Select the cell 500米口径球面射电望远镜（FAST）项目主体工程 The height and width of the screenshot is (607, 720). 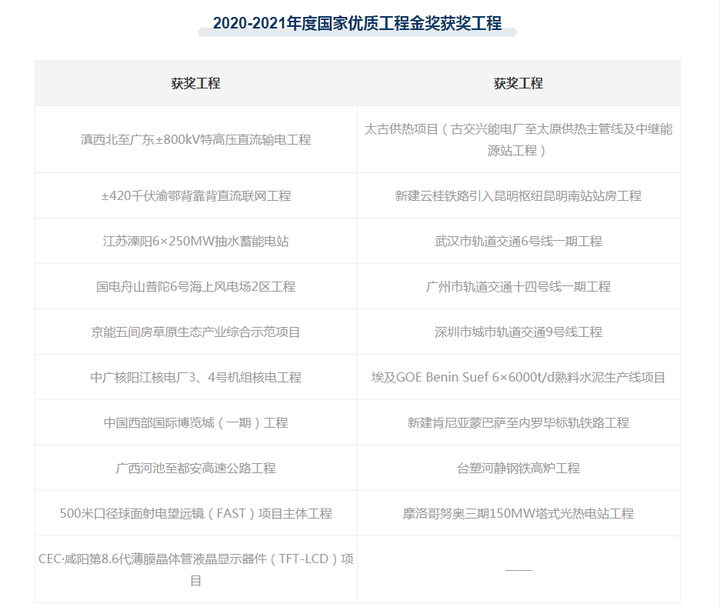(x=196, y=513)
